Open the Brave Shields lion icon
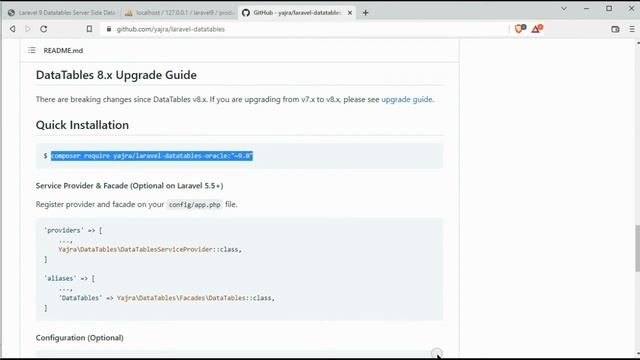The image size is (640, 360). tap(520, 29)
